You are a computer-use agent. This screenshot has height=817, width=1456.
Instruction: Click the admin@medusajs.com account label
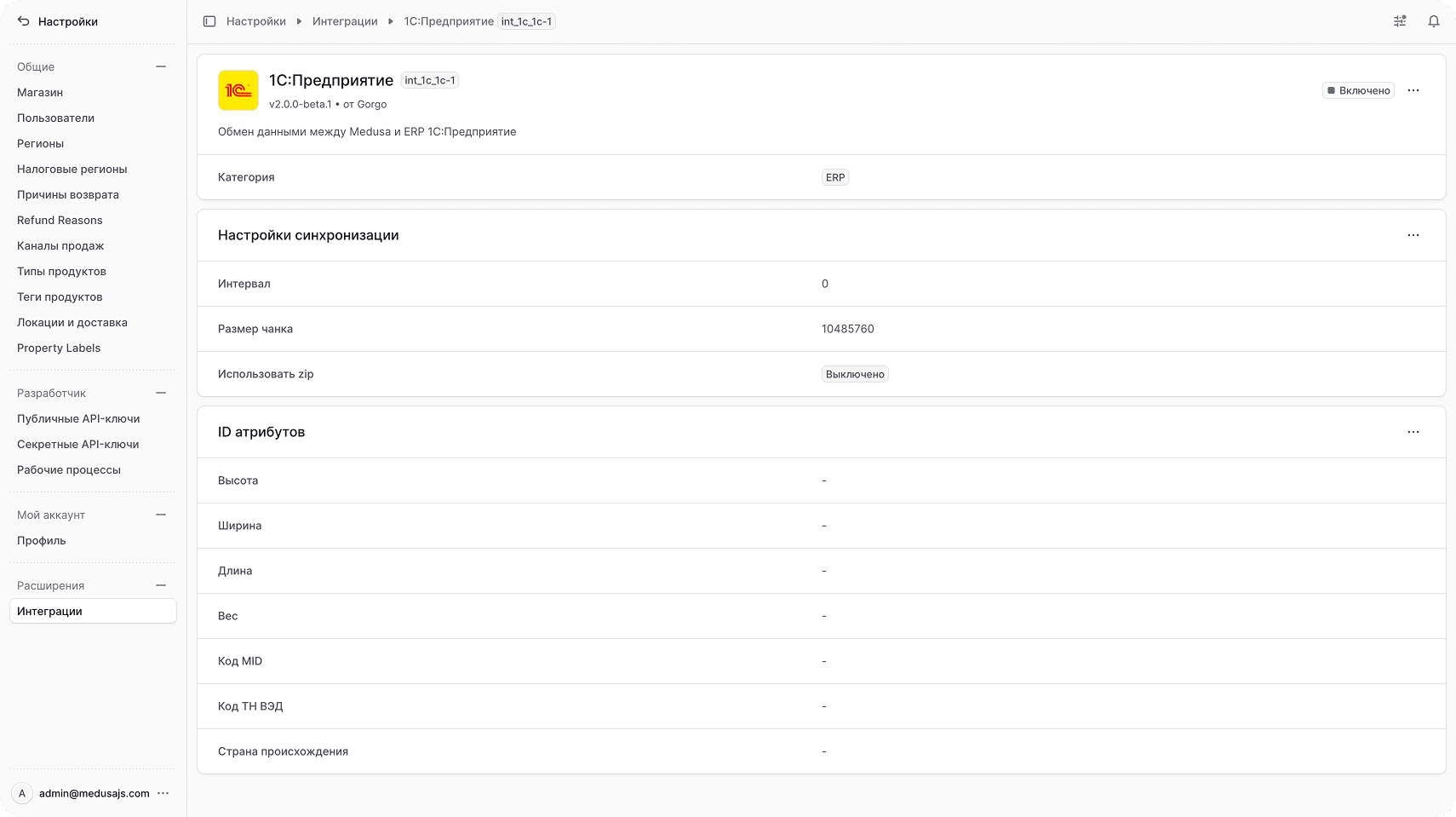point(95,793)
